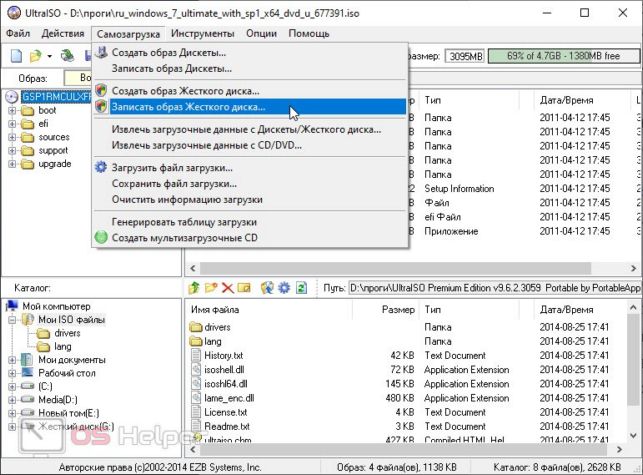643x475 pixels.
Task: Click the 69% of 4.7GB capacity bar
Action: tap(563, 56)
